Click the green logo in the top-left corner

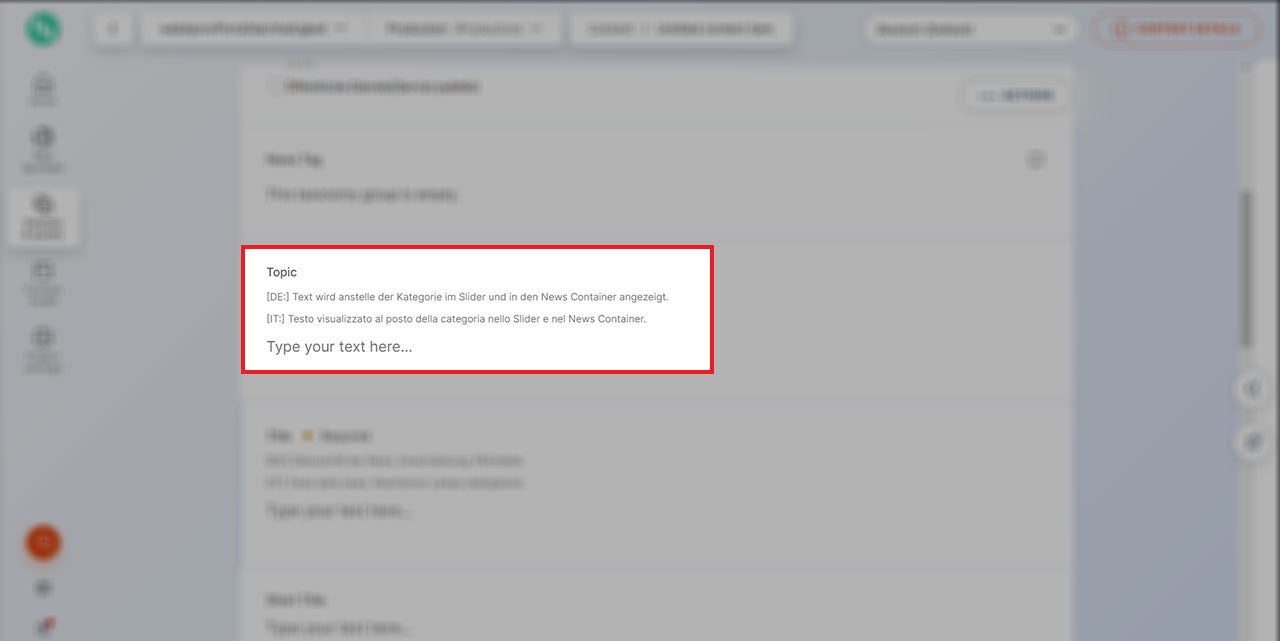click(x=43, y=29)
